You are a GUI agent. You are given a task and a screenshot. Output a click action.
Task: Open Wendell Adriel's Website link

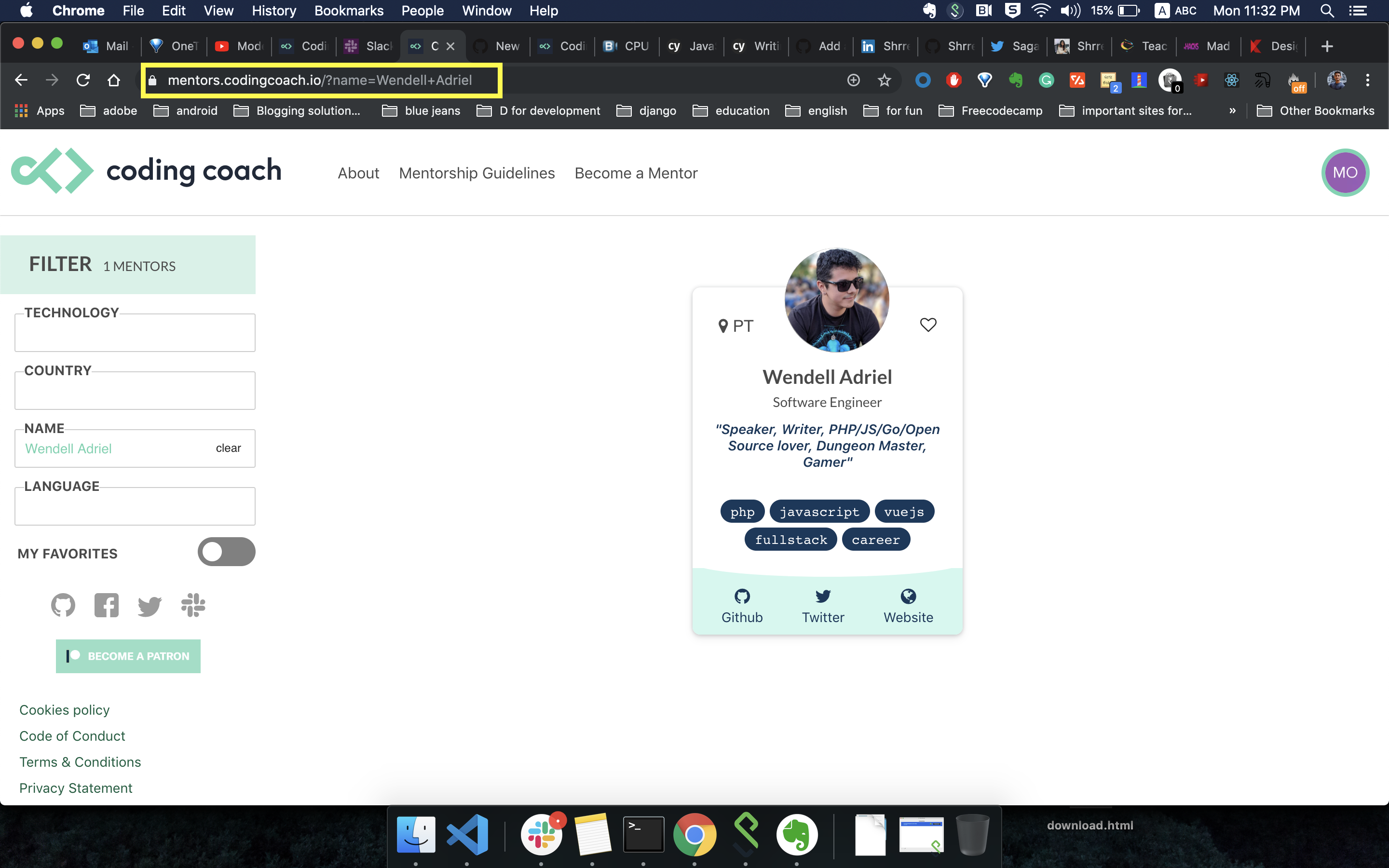coord(908,606)
